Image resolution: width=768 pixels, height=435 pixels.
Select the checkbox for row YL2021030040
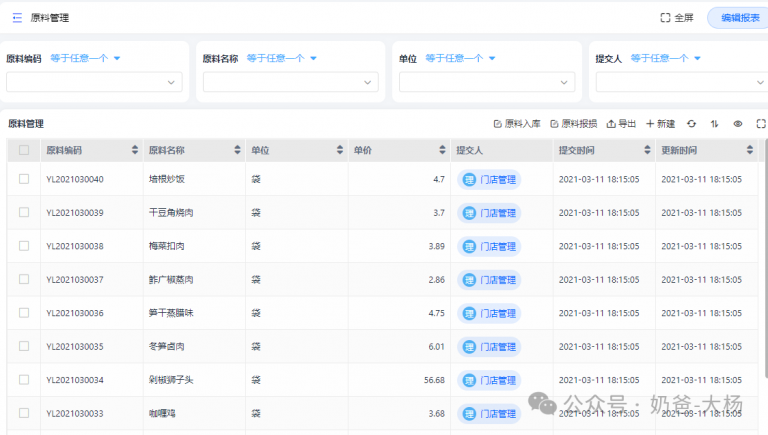pyautogui.click(x=24, y=180)
